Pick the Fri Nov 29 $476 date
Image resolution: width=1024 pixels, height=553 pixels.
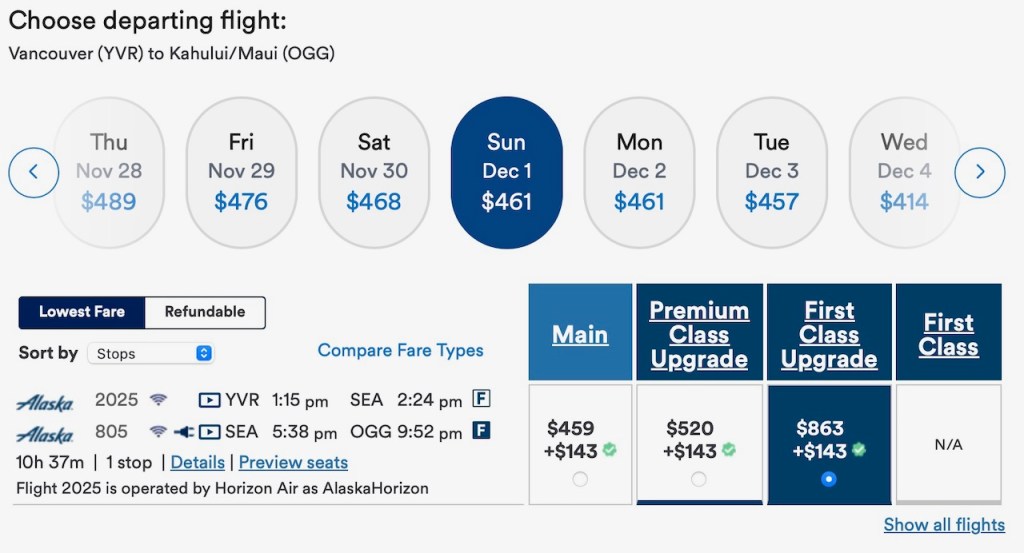[x=241, y=172]
